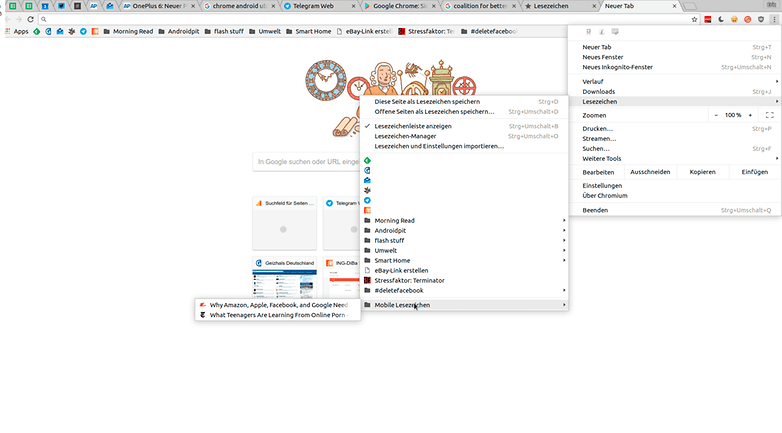Switch to OnePlus 6 tab

[159, 6]
